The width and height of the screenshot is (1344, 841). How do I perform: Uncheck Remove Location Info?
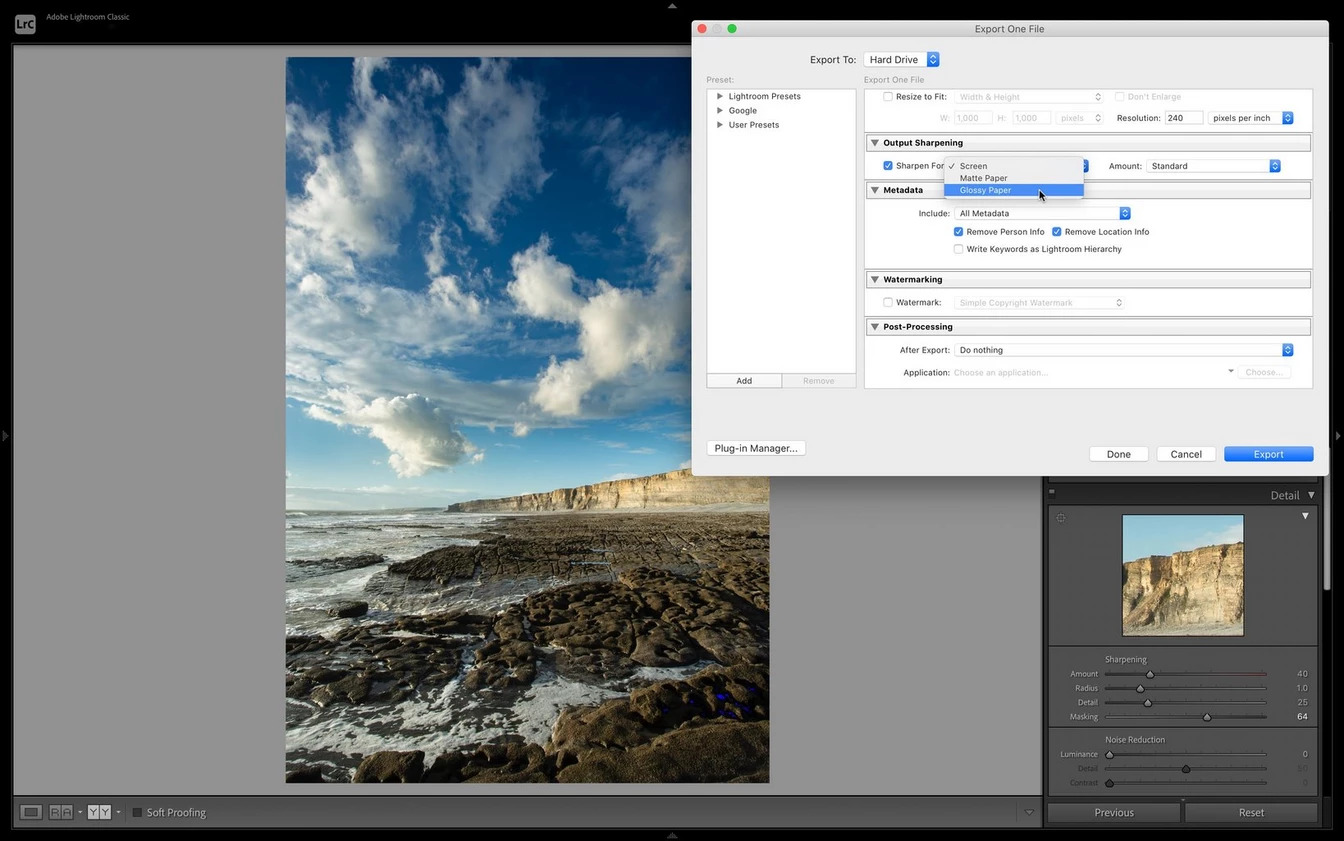pyautogui.click(x=1056, y=232)
